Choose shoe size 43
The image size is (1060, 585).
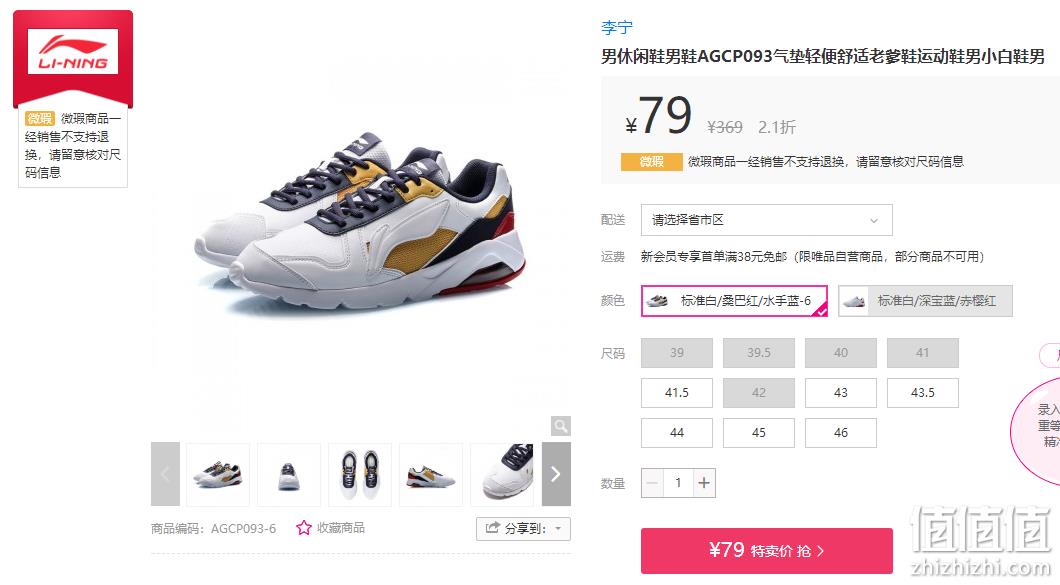pyautogui.click(x=840, y=393)
